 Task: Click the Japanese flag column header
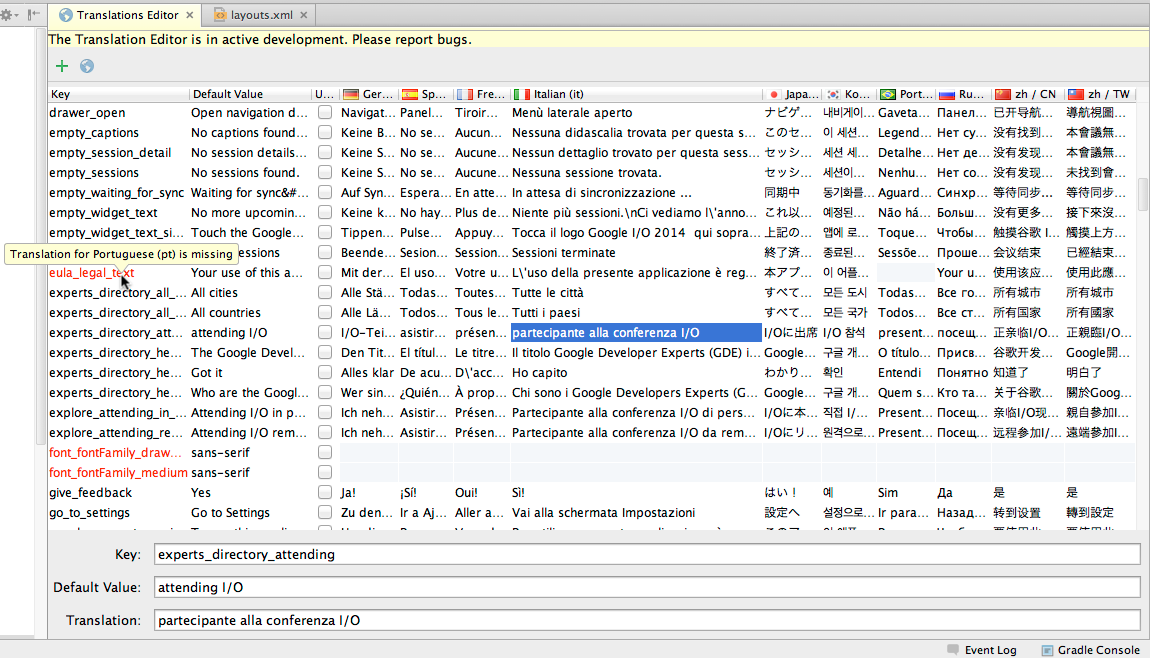tap(791, 94)
